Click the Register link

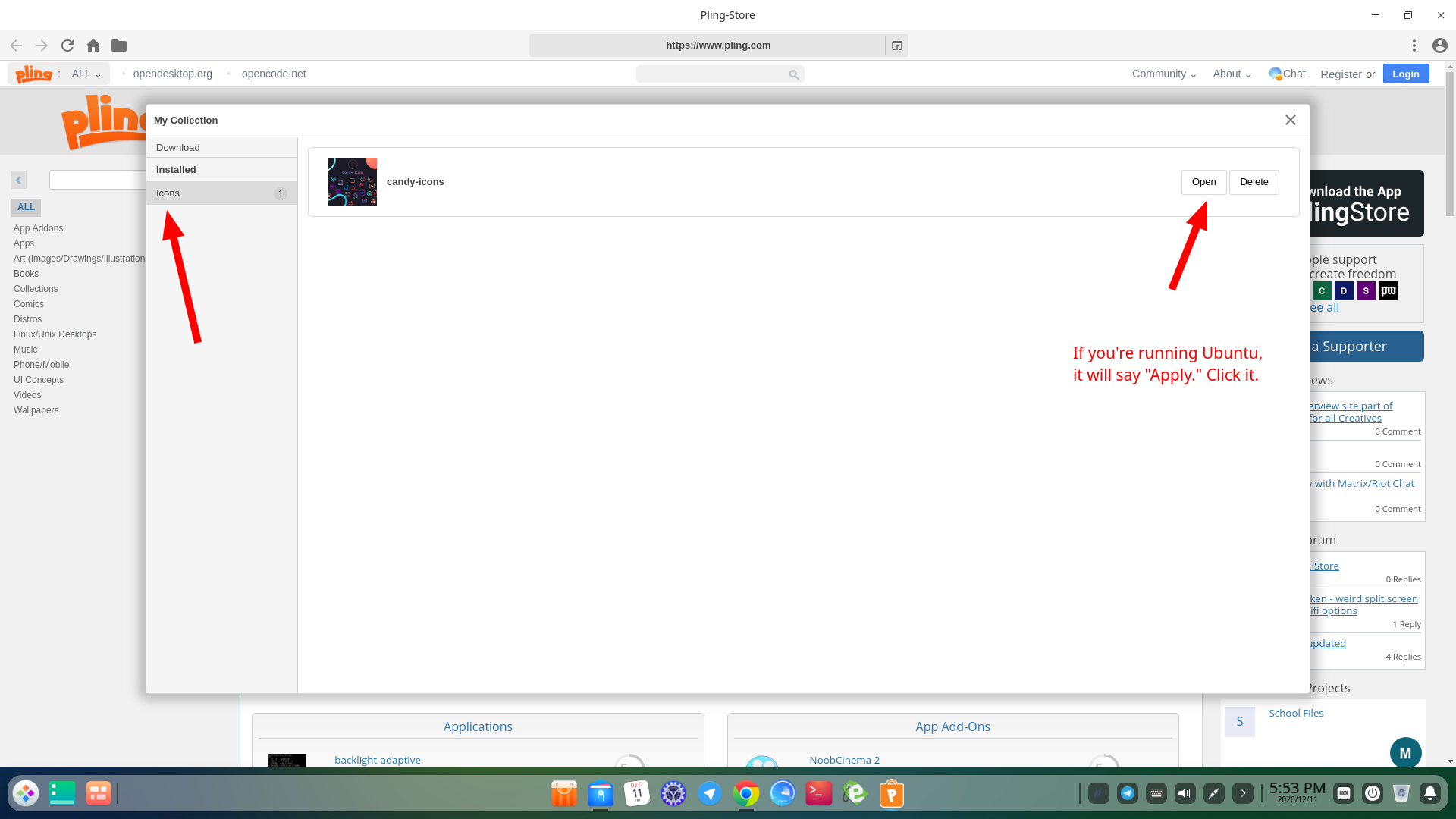pyautogui.click(x=1341, y=74)
